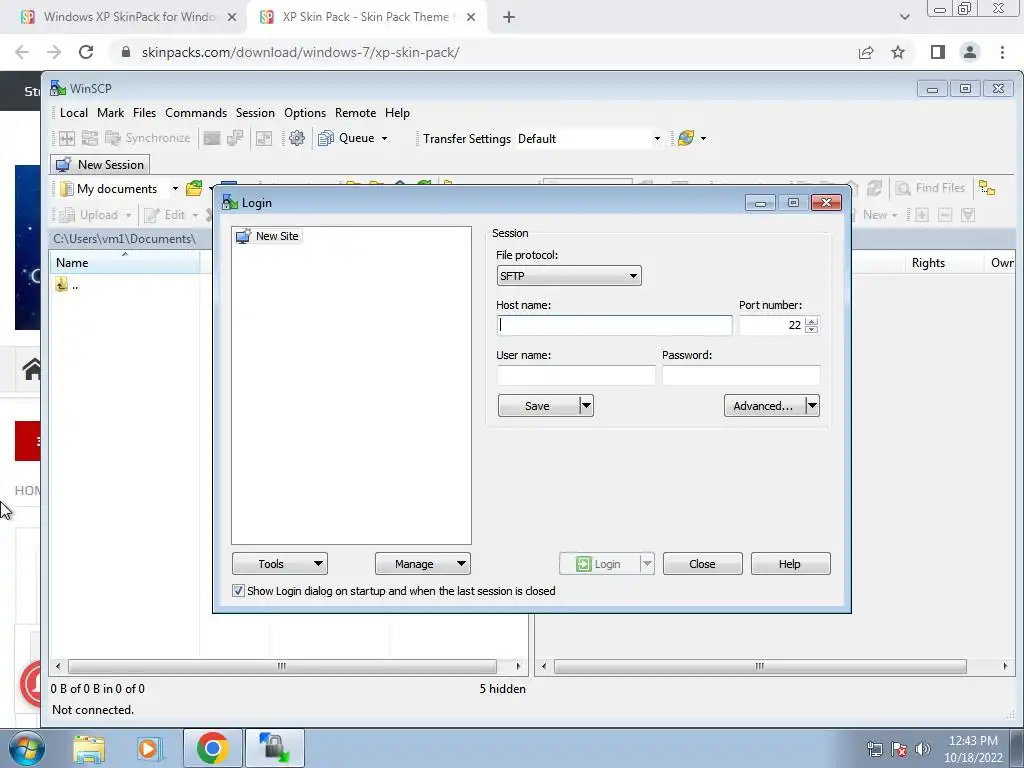This screenshot has width=1024, height=768.
Task: Click the remote folder tree icon
Action: pos(987,188)
